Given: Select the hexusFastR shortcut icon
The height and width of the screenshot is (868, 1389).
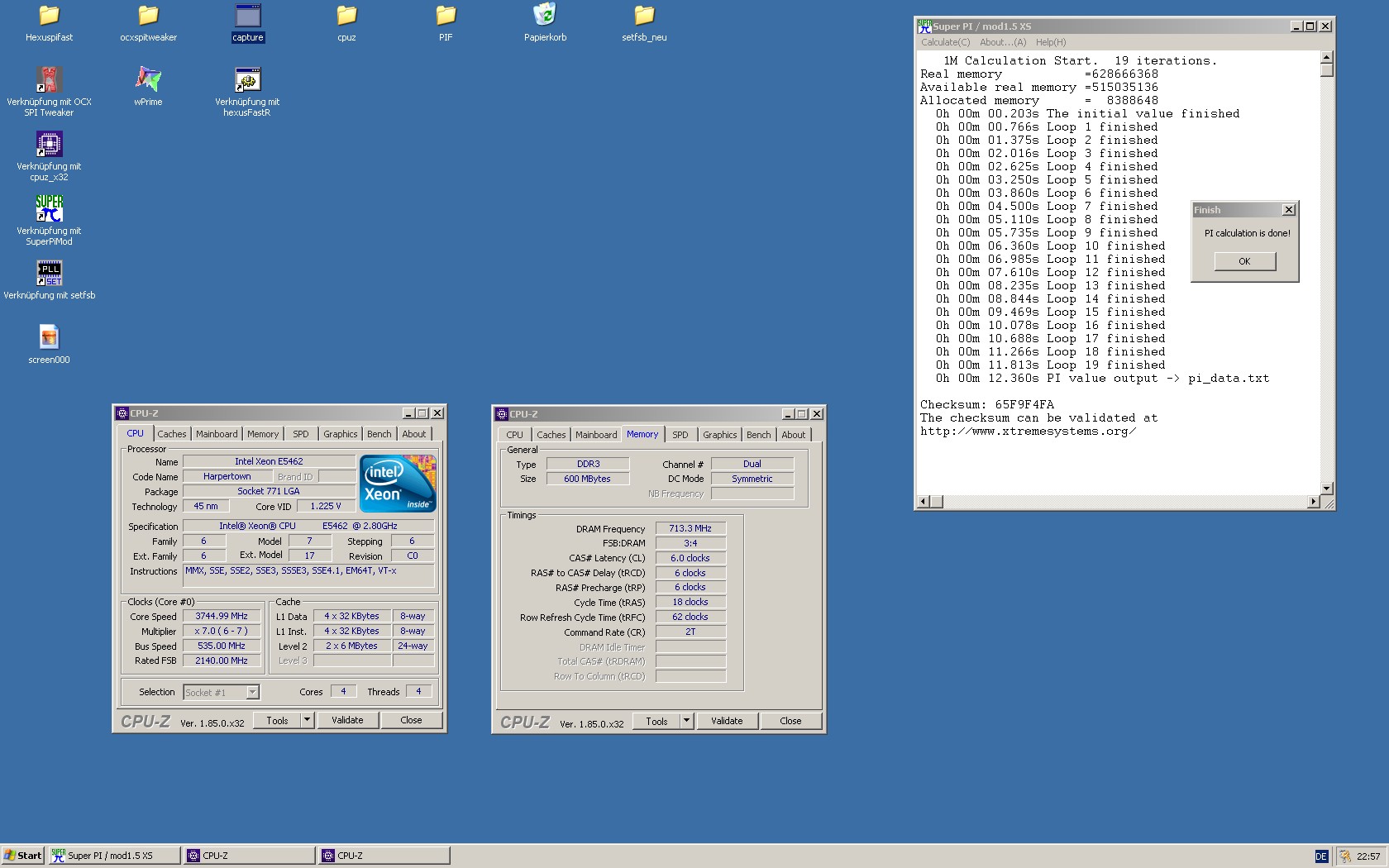Looking at the screenshot, I should (x=247, y=79).
